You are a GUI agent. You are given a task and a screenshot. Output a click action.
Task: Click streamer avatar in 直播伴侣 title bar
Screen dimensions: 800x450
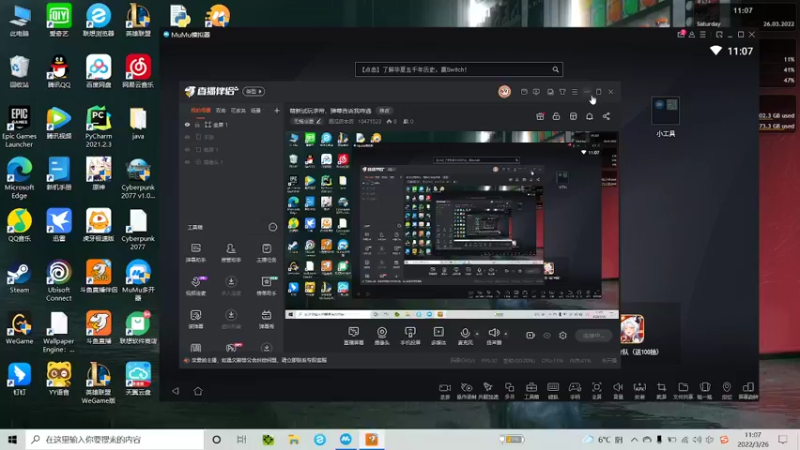click(x=504, y=91)
